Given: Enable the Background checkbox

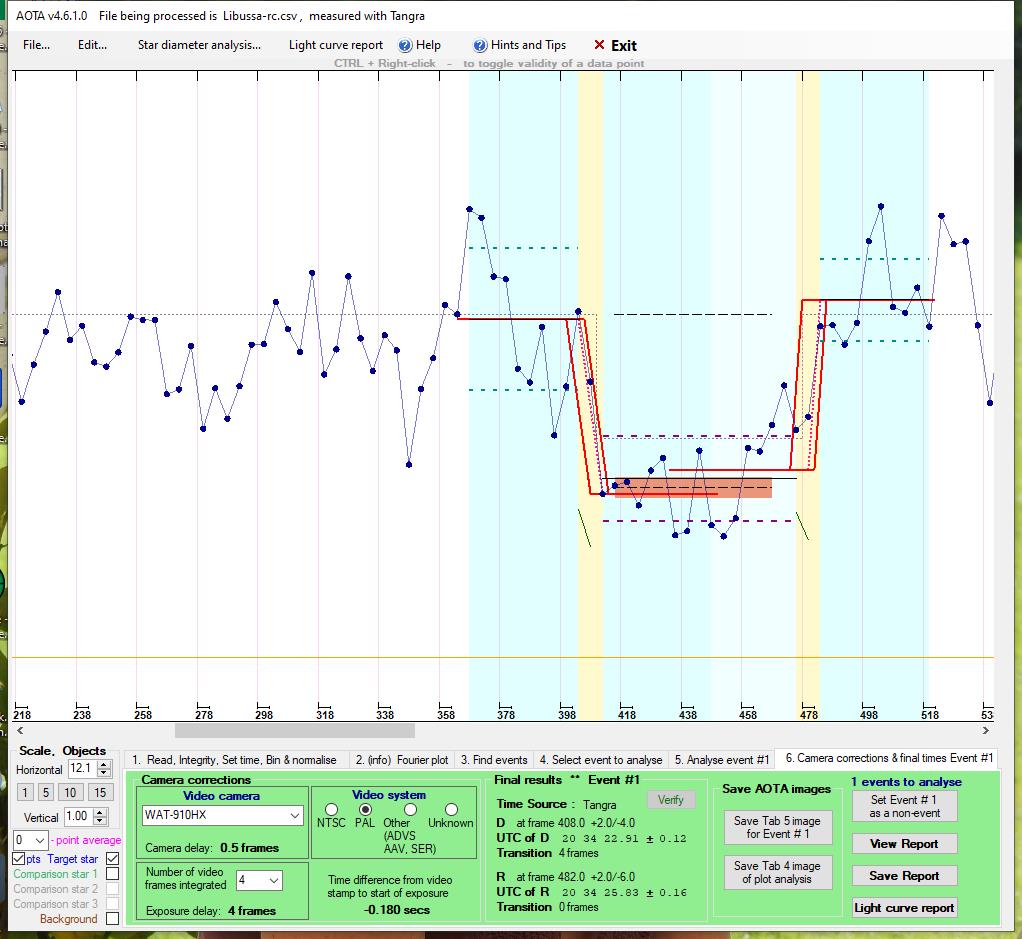Looking at the screenshot, I should [x=112, y=919].
